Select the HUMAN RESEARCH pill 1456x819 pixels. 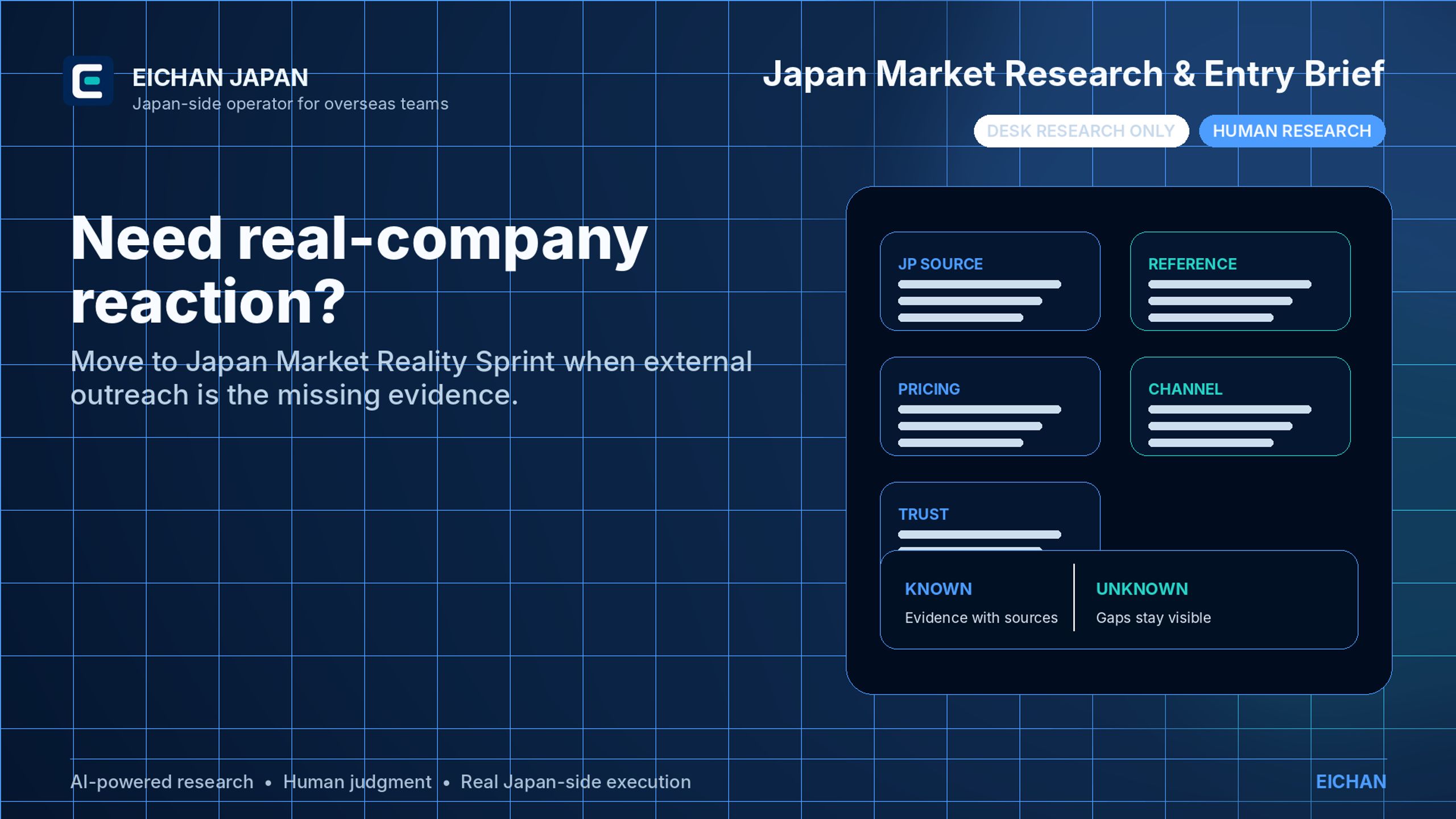(1292, 131)
